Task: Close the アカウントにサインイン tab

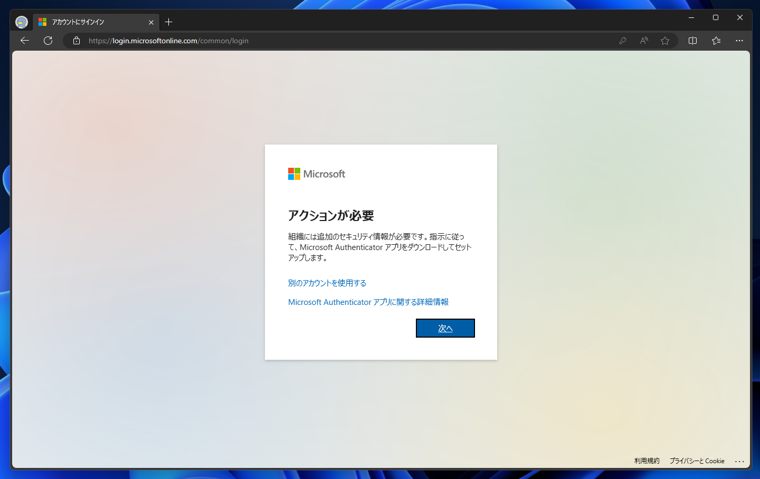Action: tap(151, 22)
